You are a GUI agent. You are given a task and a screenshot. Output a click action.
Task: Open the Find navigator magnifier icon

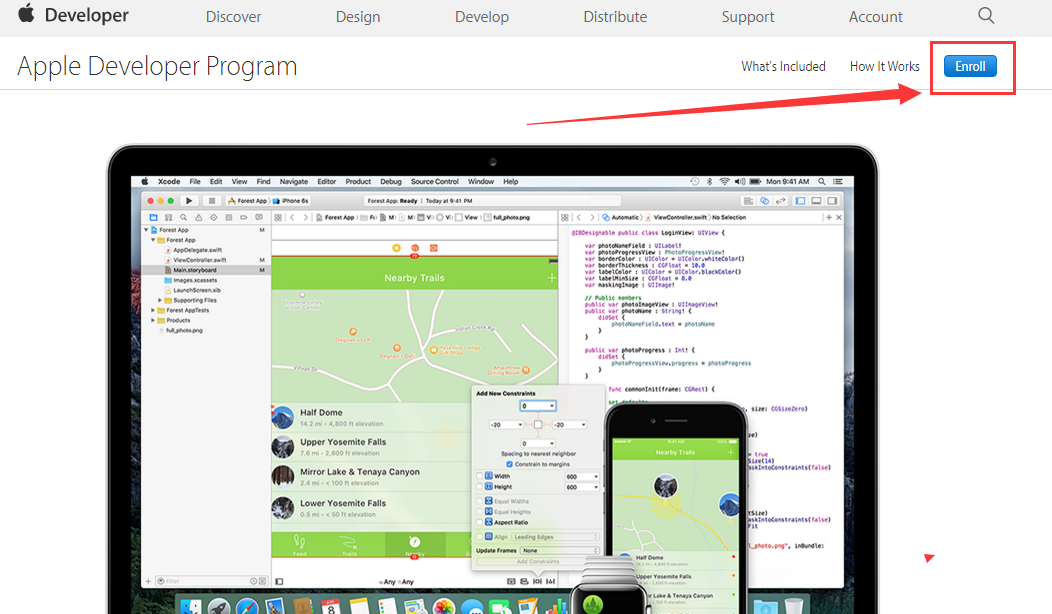click(183, 217)
